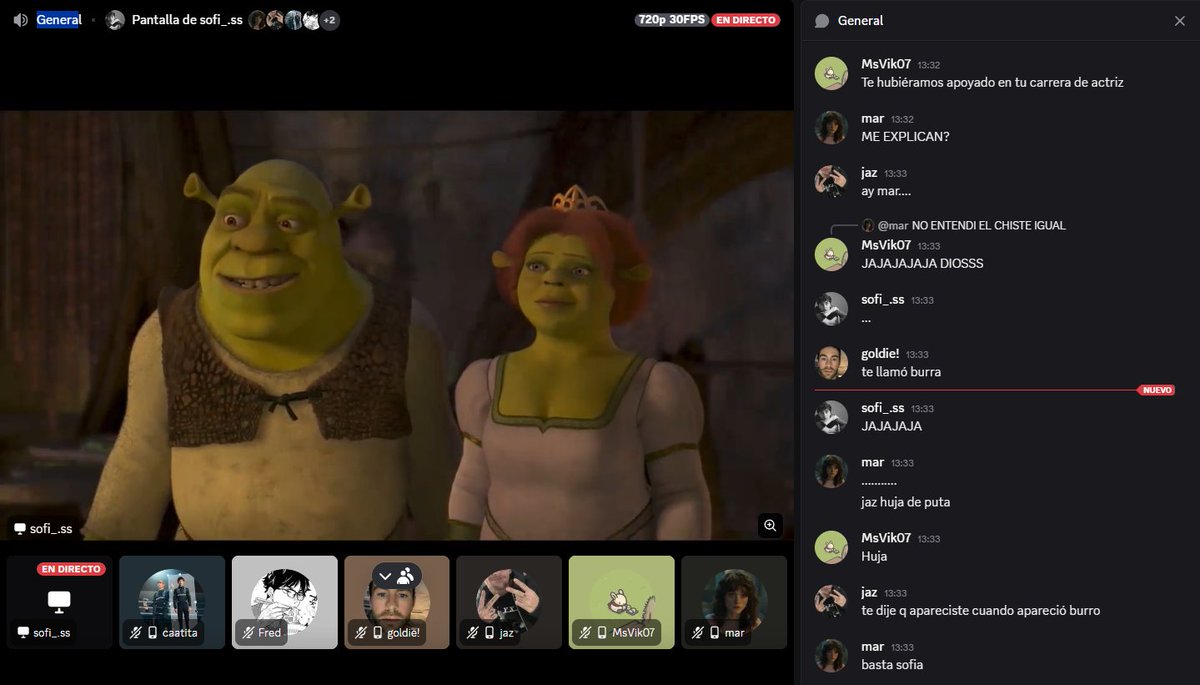Click the Shrek stream video area
This screenshot has height=685, width=1200.
tap(397, 325)
